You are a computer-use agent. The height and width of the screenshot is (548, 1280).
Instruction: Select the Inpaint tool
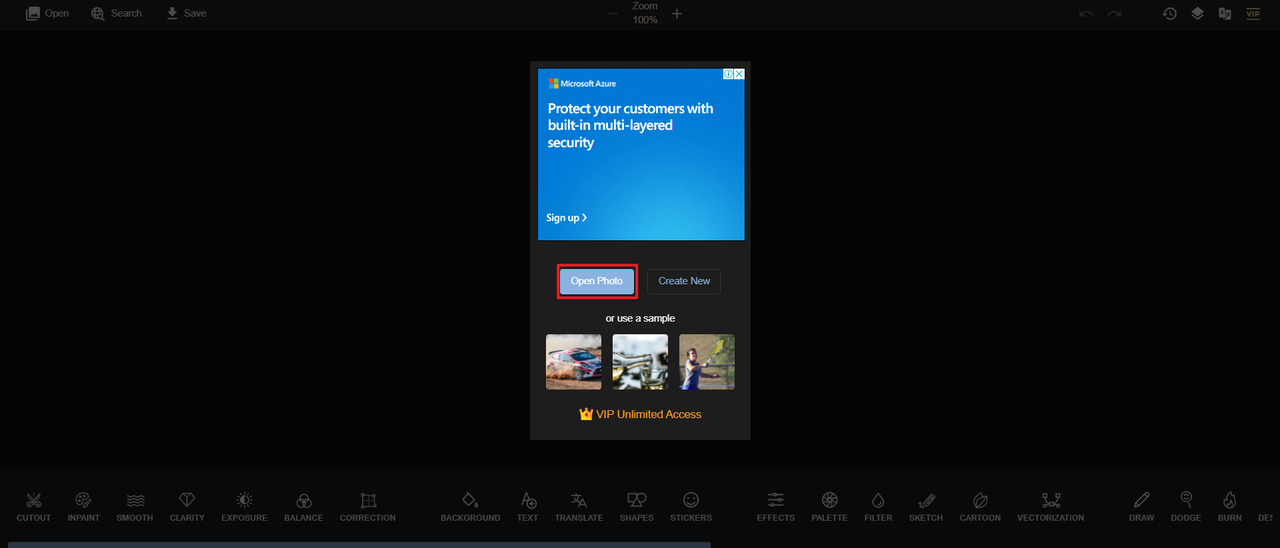(x=83, y=507)
